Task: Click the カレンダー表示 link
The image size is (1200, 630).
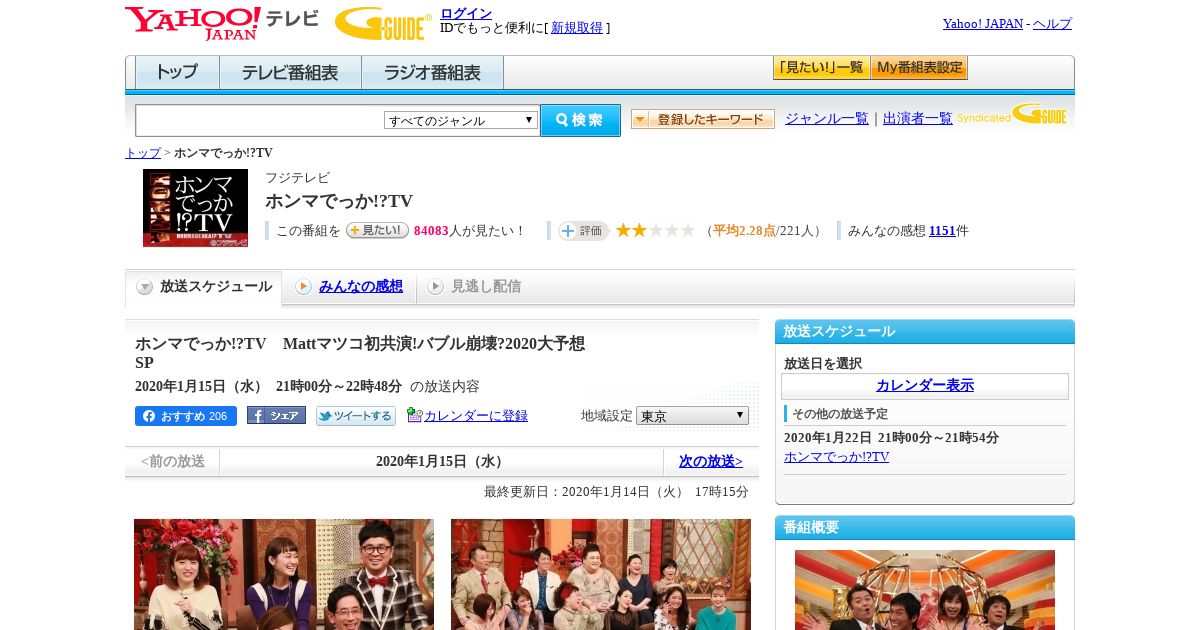Action: (925, 386)
